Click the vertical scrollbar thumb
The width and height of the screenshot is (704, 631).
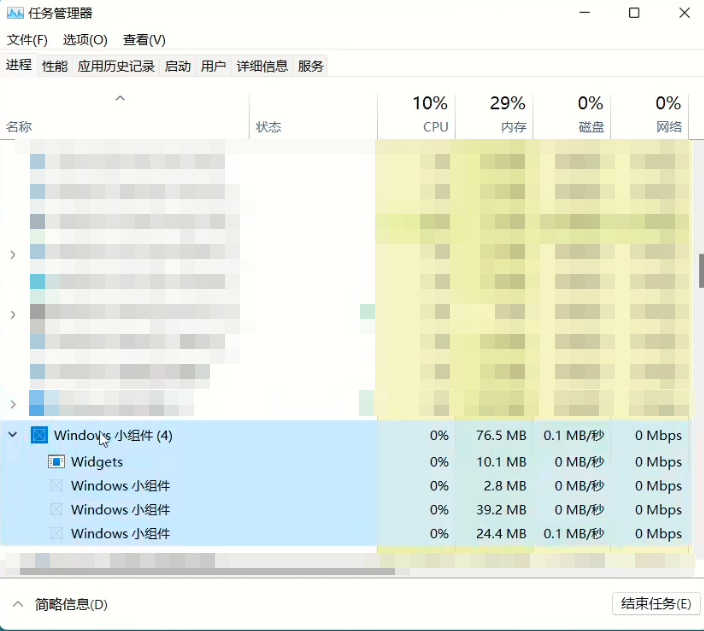[701, 271]
